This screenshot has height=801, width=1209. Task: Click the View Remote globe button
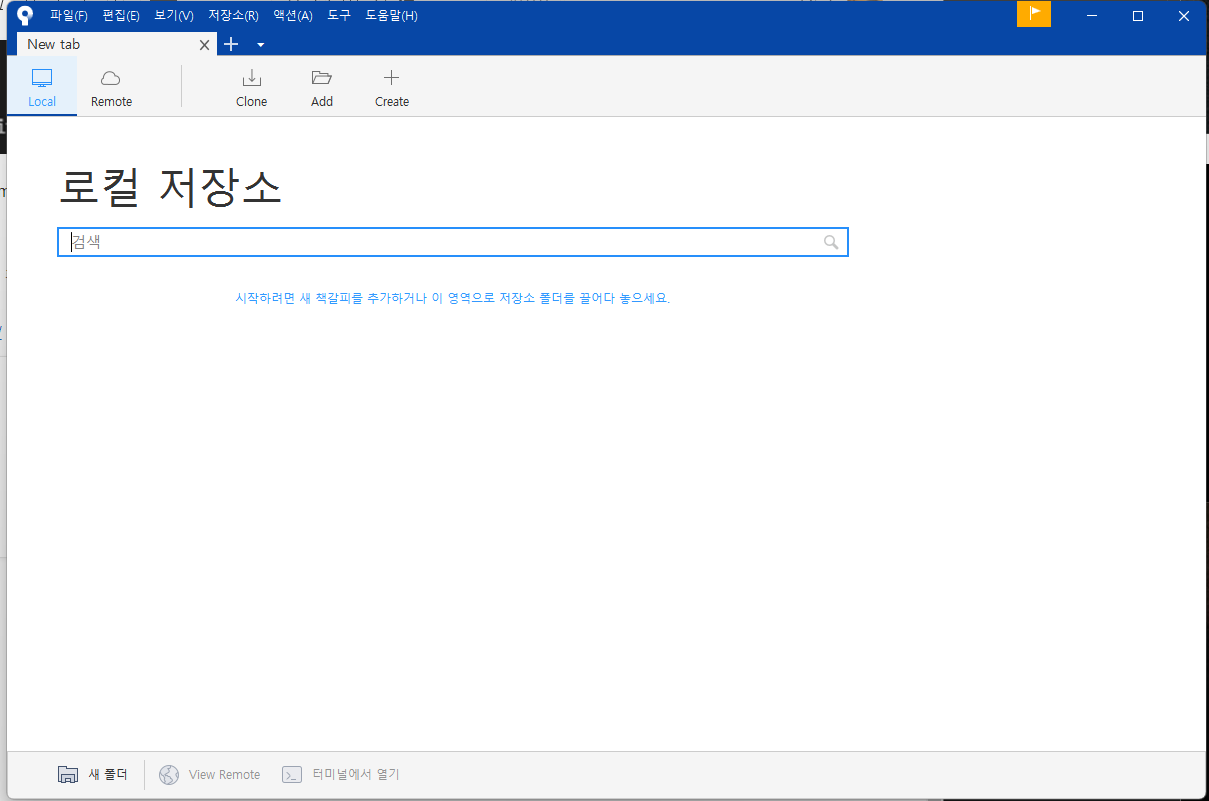[209, 774]
